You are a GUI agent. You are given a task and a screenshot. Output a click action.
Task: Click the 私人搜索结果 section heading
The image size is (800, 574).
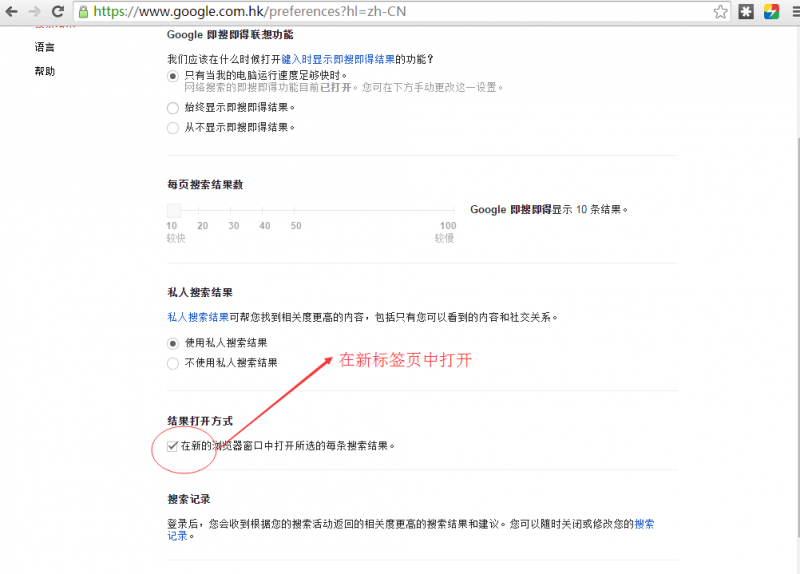coord(200,292)
